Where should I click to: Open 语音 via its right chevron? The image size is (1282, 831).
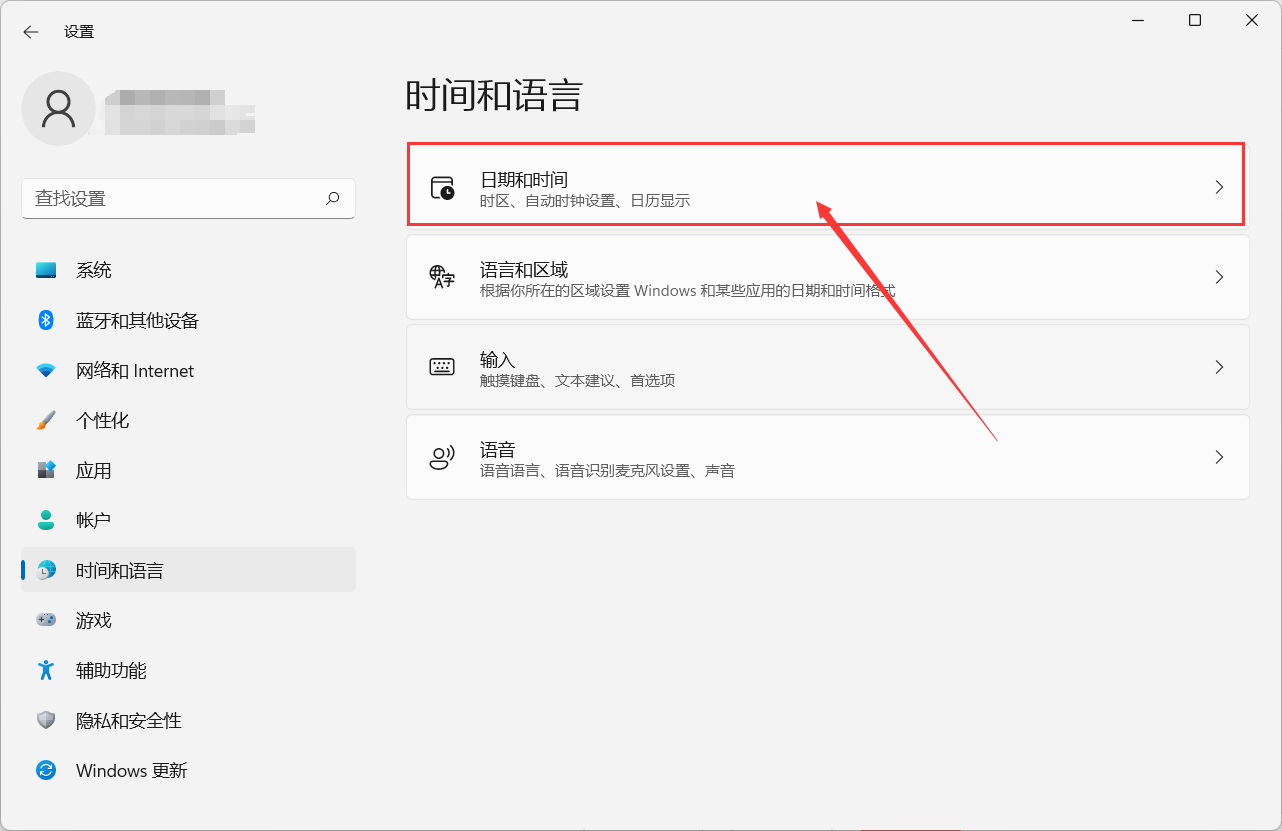coord(1219,457)
